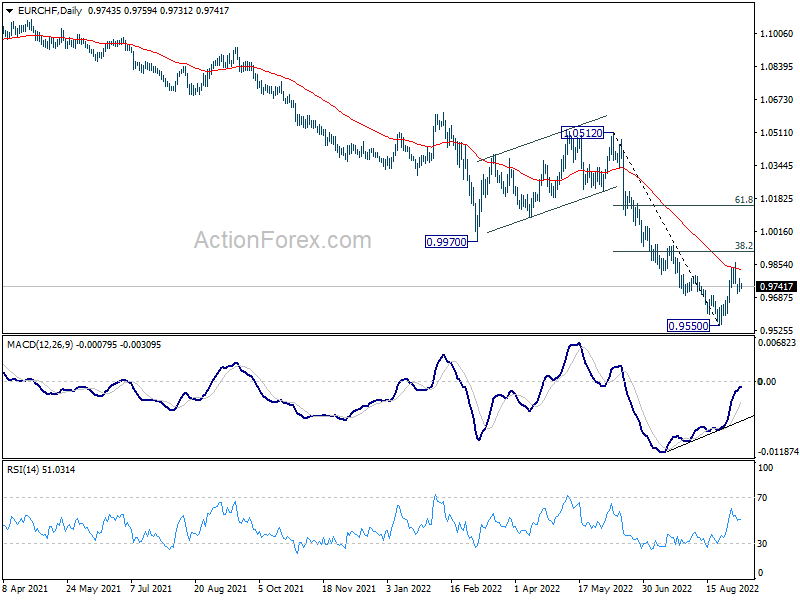
Task: Select the 0.99700 price label
Action: [446, 242]
